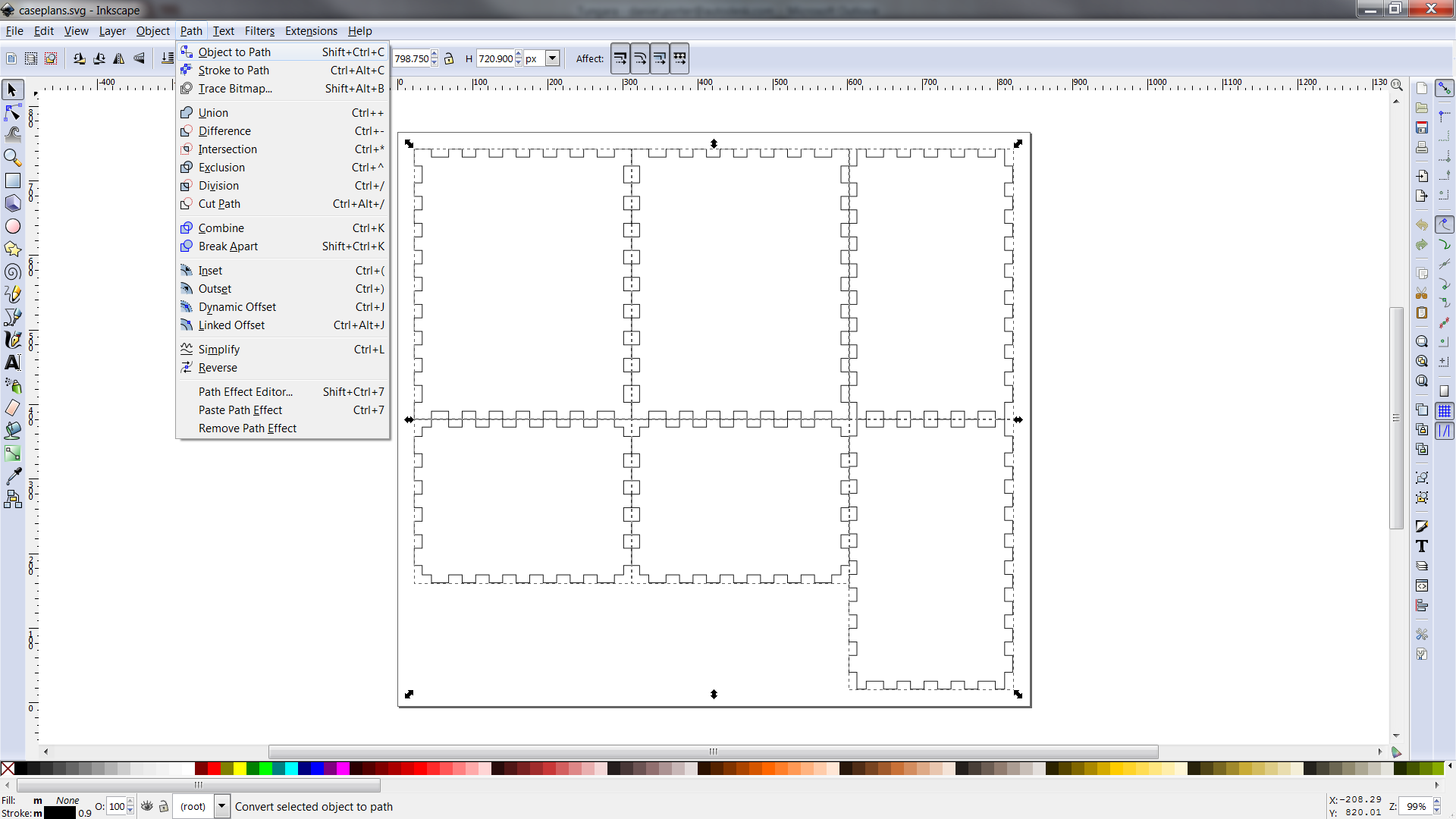Select the Color Dropper tool
This screenshot has height=819, width=1456.
12,476
